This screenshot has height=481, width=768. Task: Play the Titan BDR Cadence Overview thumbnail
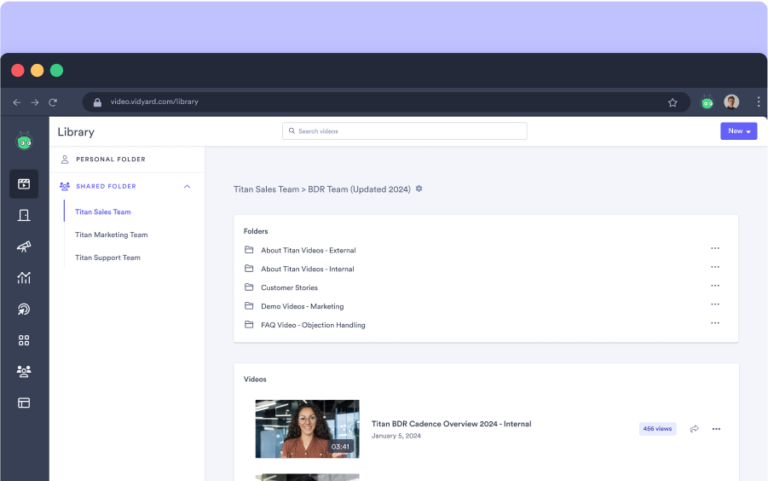307,428
